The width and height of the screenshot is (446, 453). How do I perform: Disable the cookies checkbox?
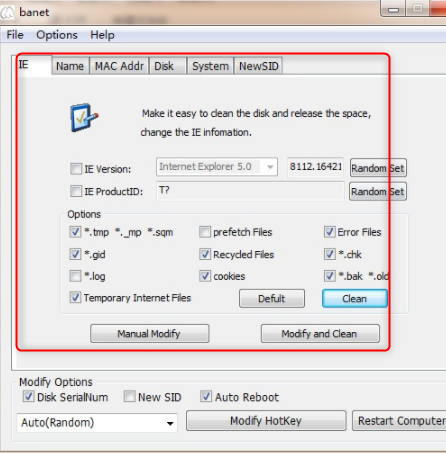tap(205, 276)
